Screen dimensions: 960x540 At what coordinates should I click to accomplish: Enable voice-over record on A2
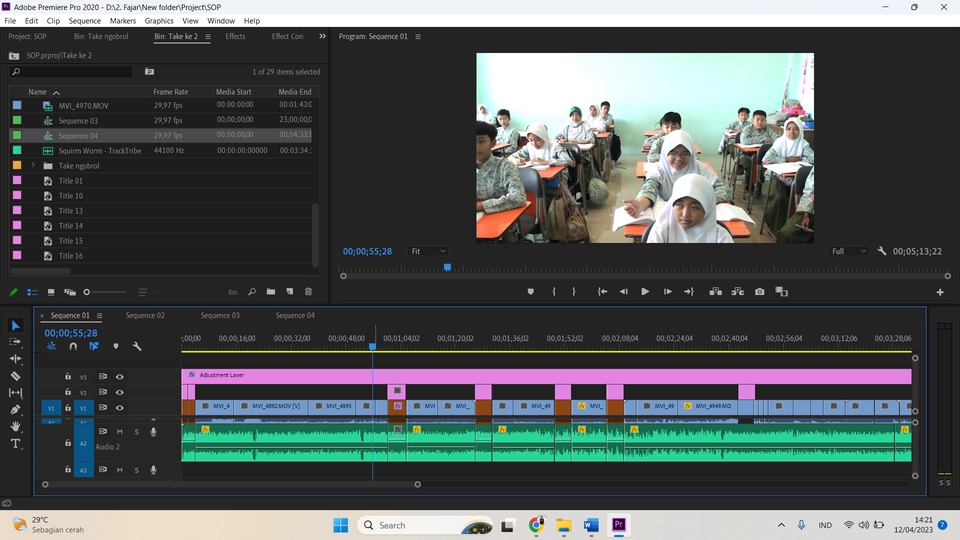153,432
